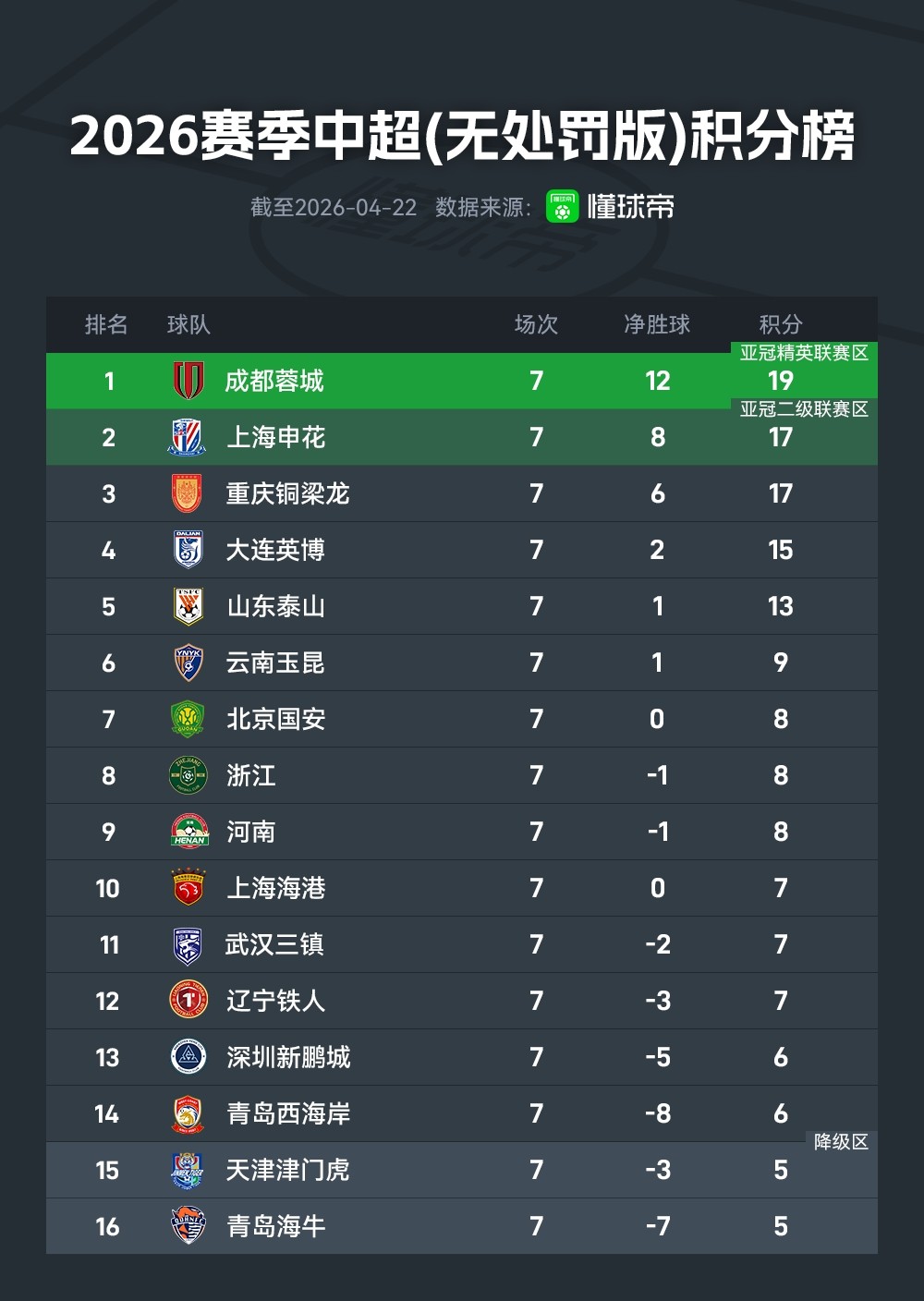Click the Shanghai Shenhua crest icon

pyautogui.click(x=188, y=437)
